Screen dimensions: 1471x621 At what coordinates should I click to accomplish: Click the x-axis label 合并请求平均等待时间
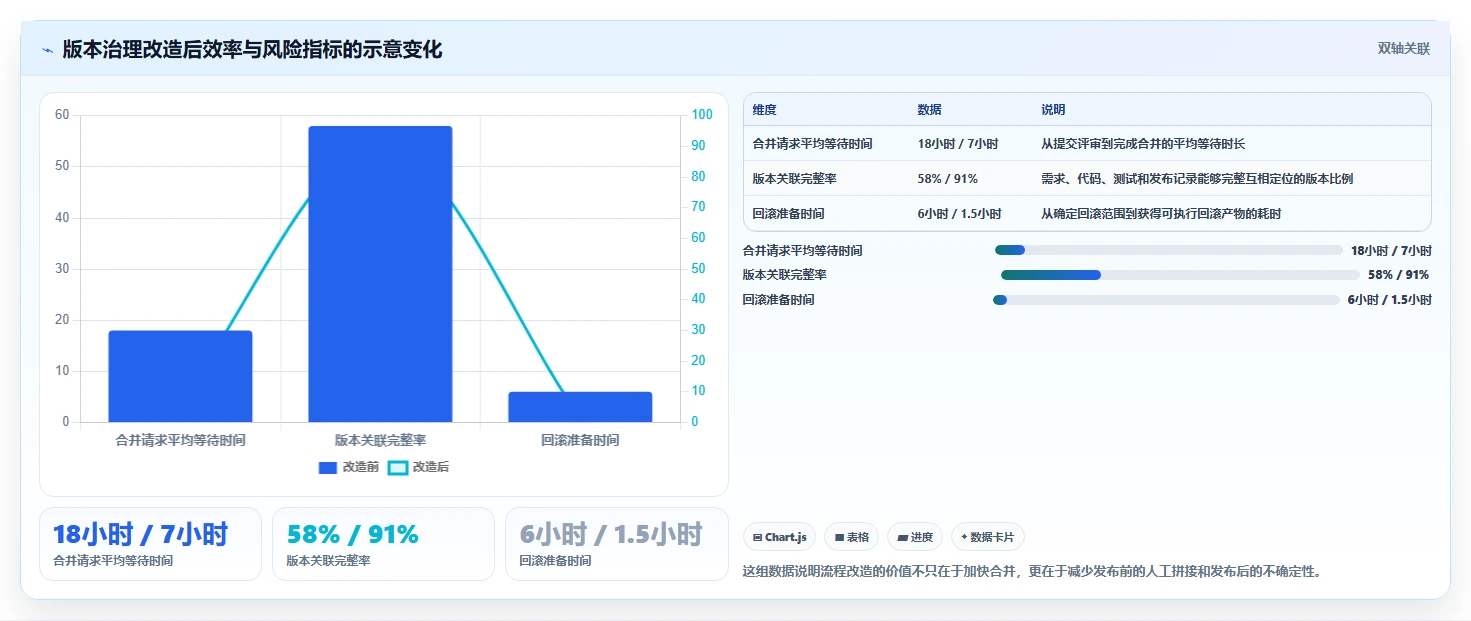coord(180,440)
